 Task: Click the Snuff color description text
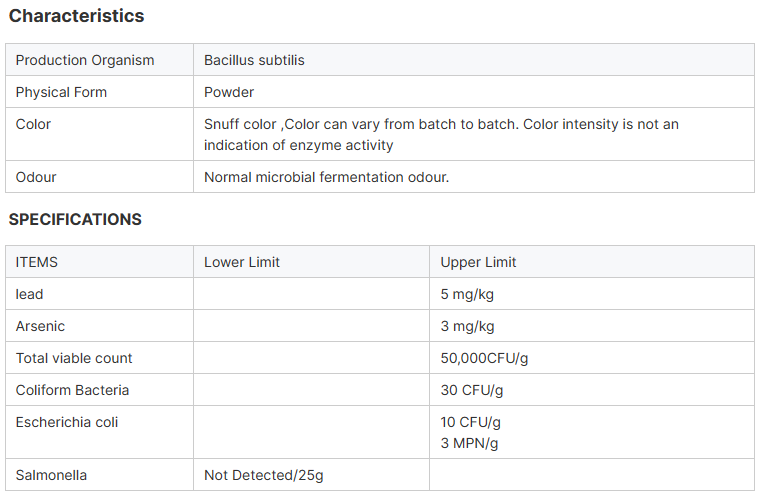(x=441, y=134)
